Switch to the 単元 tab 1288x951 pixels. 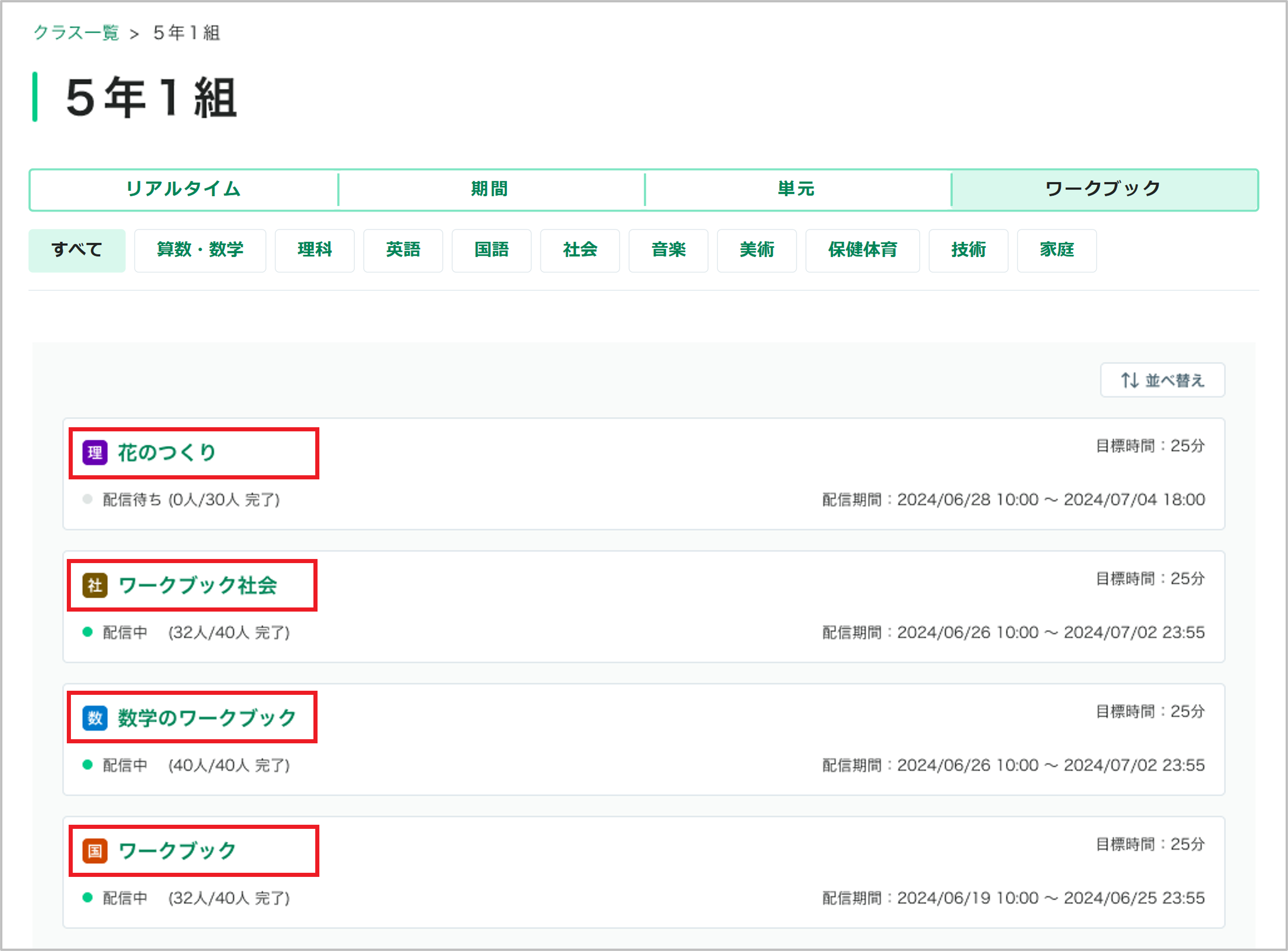click(797, 189)
